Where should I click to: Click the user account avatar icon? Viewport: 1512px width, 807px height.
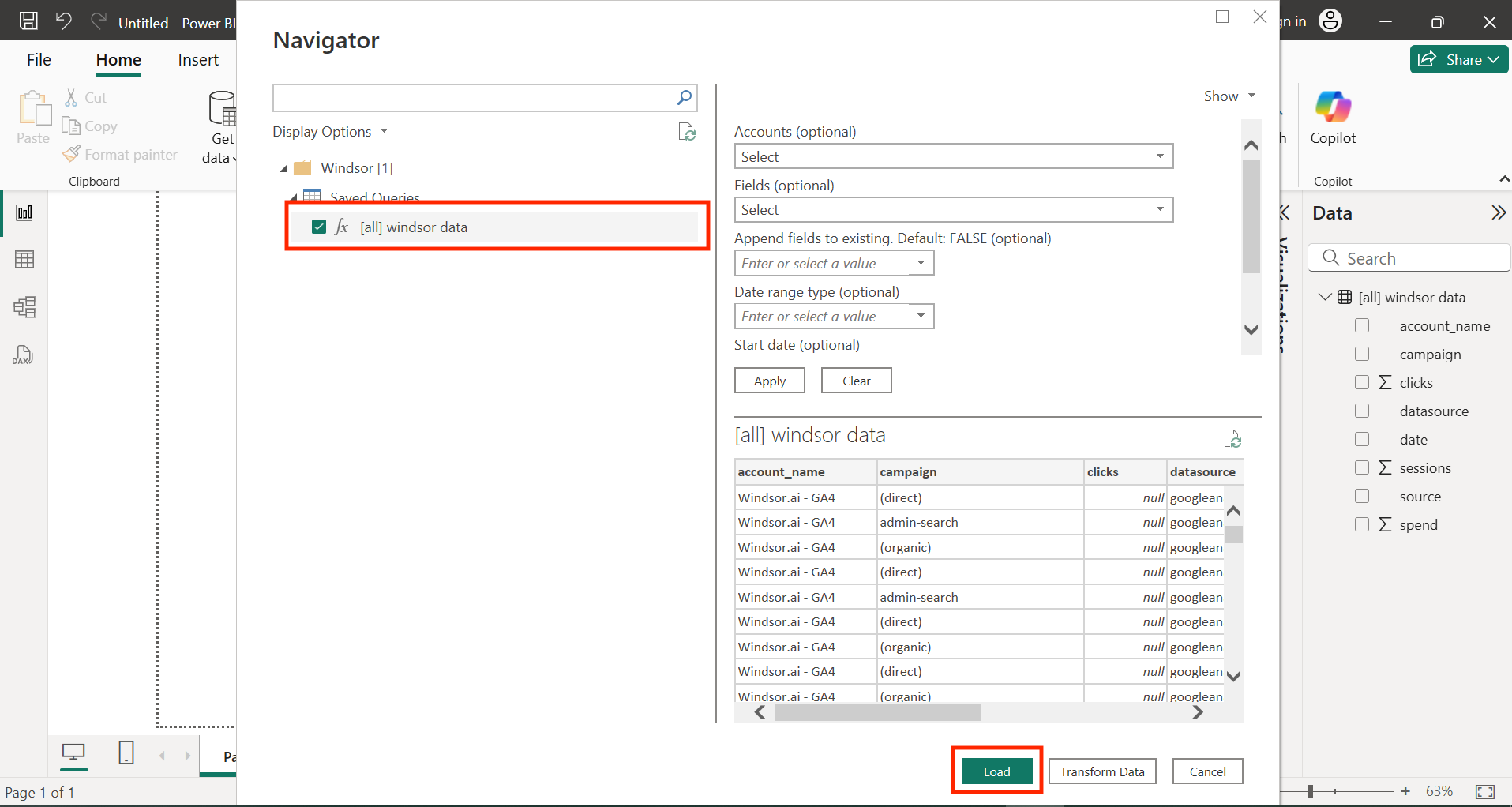point(1330,21)
